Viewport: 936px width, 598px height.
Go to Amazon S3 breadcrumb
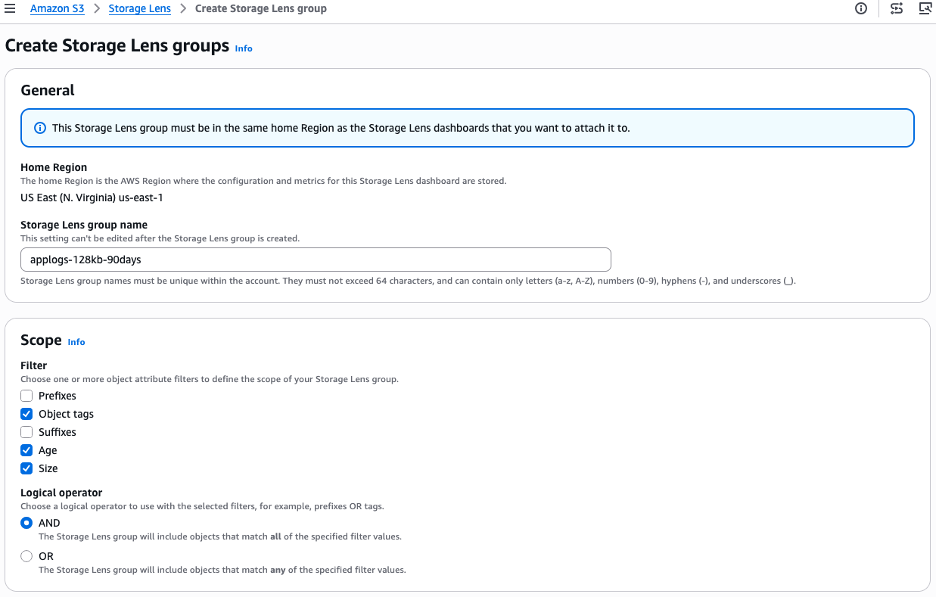57,8
